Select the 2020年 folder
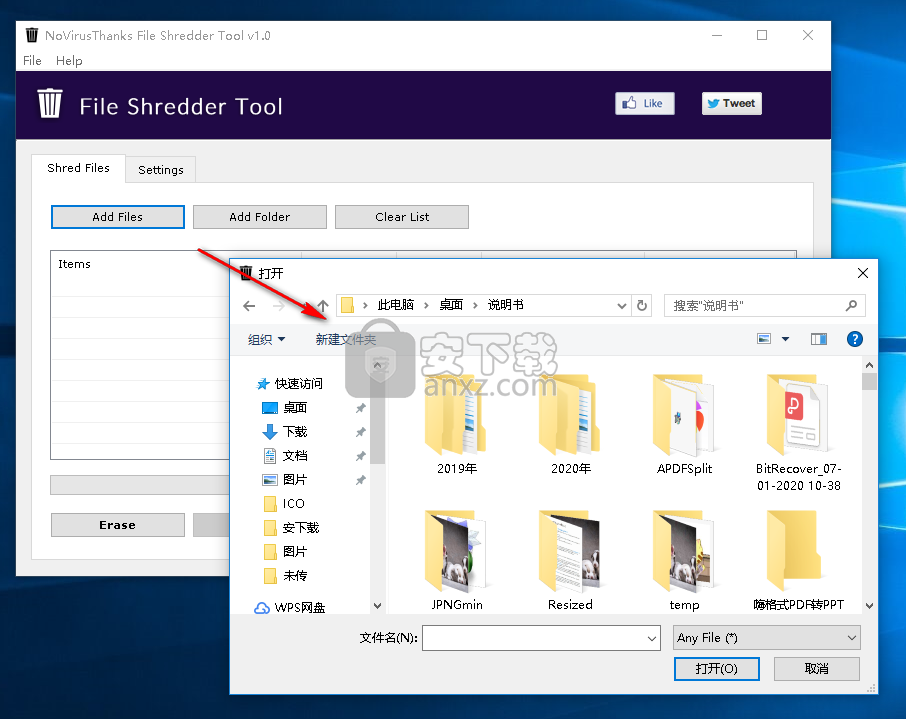Image resolution: width=906 pixels, height=719 pixels. (570, 425)
